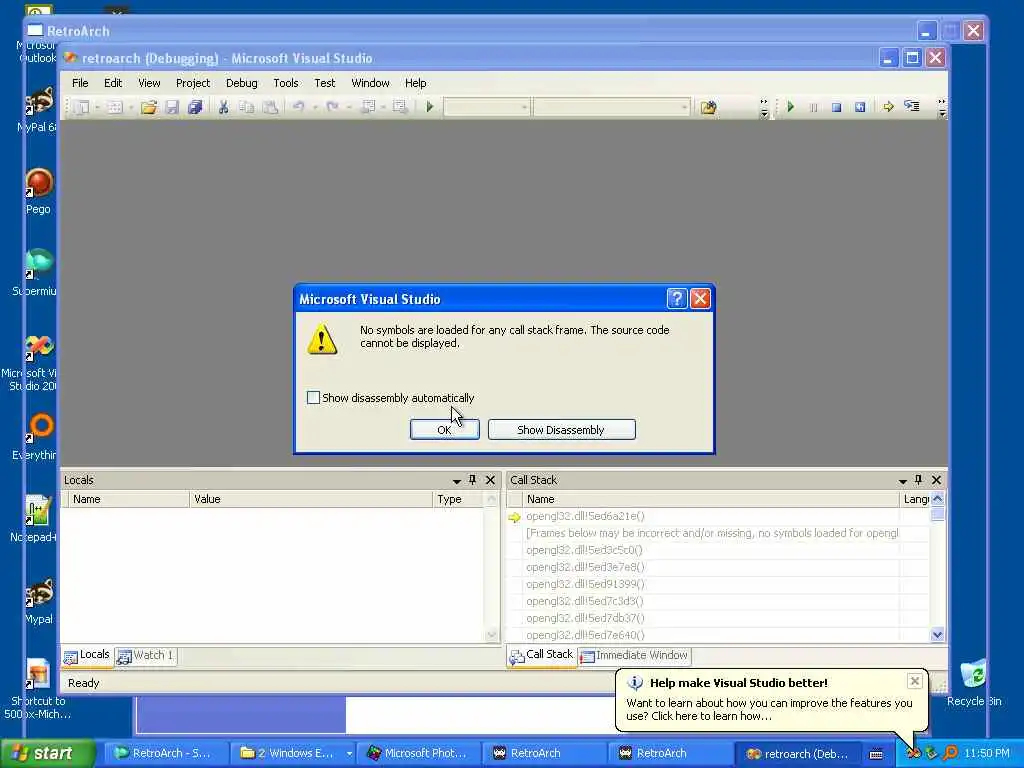This screenshot has width=1024, height=768.
Task: Click the Help make Visual Studio better balloon text
Action: (769, 709)
